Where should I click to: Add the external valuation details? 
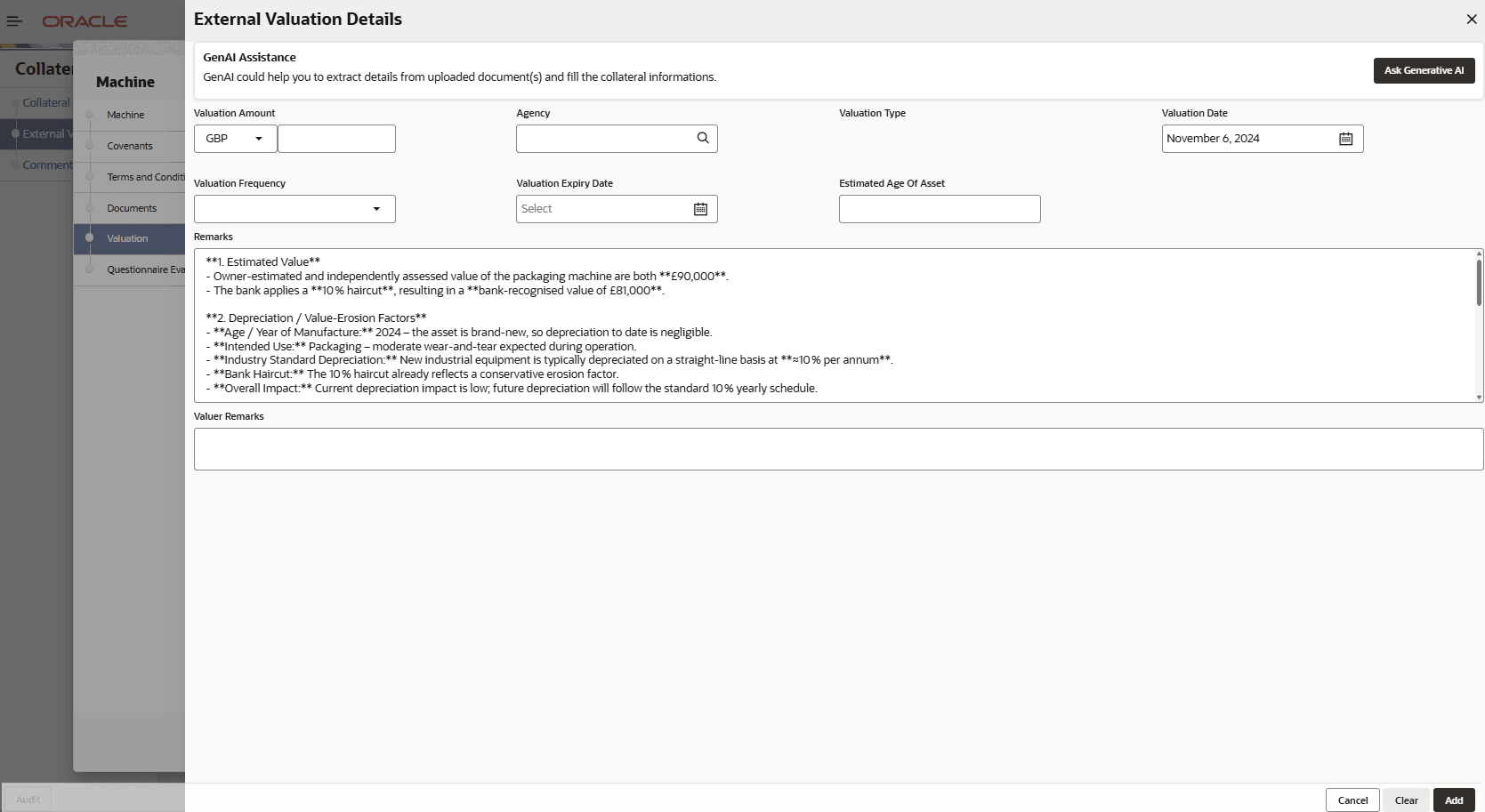click(x=1454, y=800)
